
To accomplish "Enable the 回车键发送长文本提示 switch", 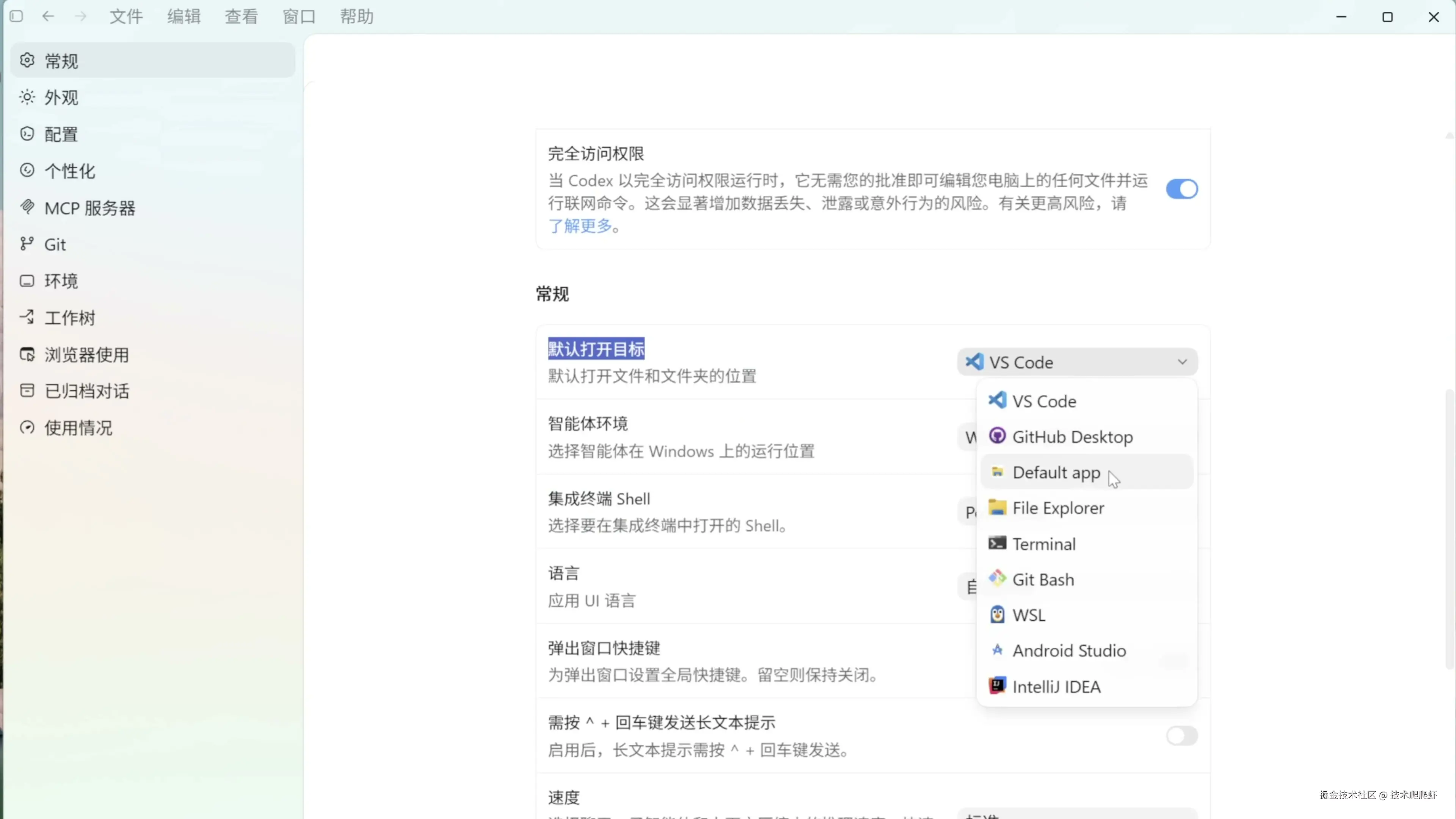I will 1181,735.
